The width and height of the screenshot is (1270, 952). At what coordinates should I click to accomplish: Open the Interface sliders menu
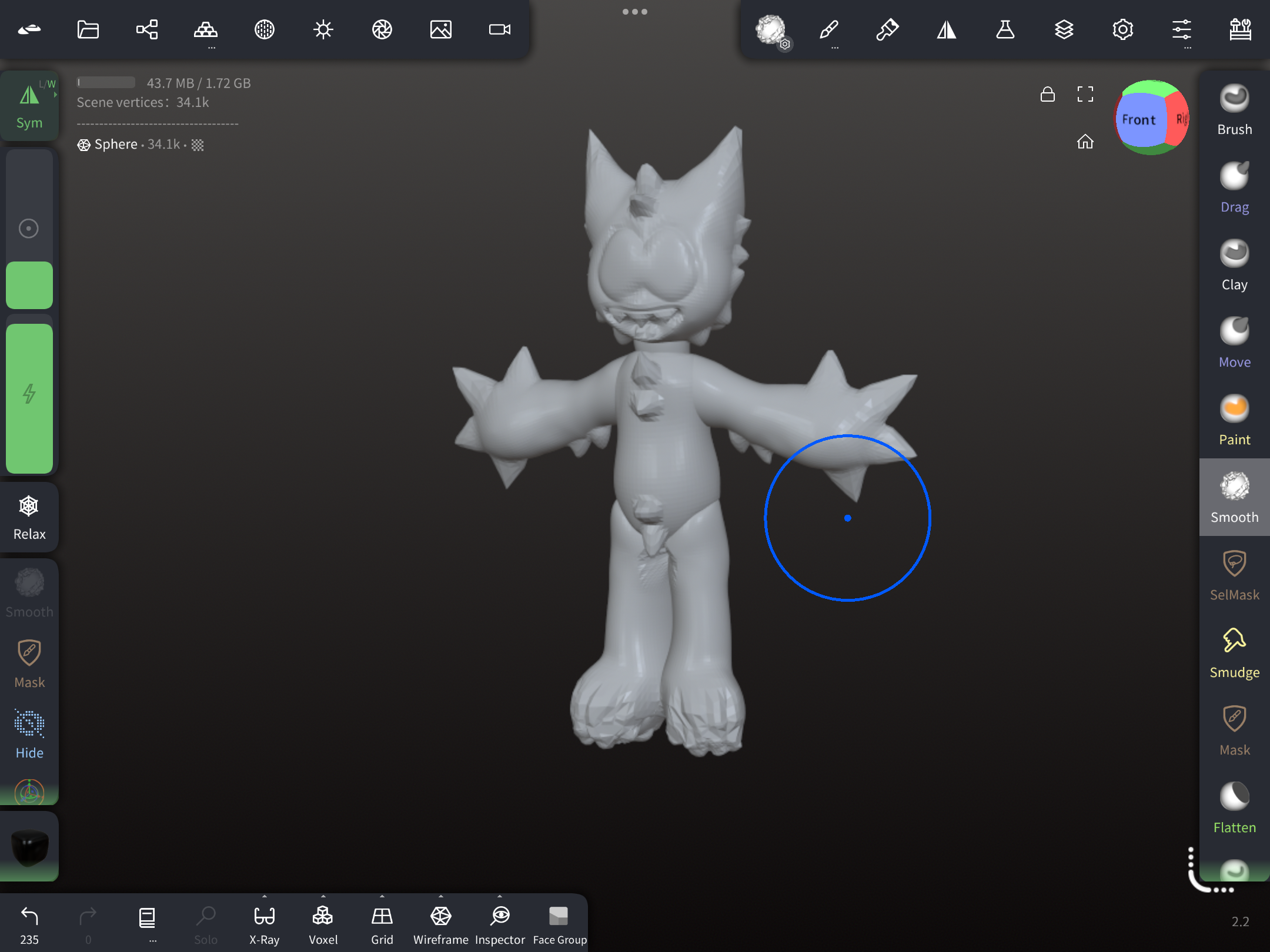click(1182, 29)
